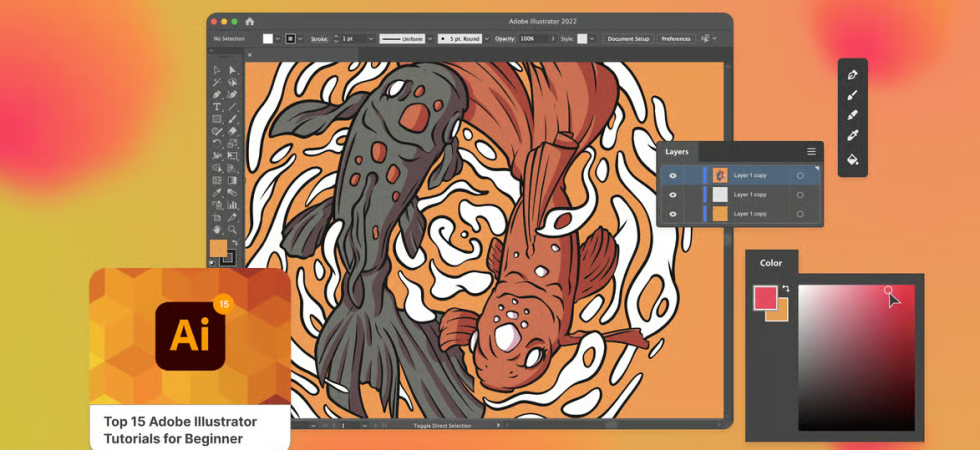This screenshot has width=980, height=450.
Task: Pick the pen nib icon in floating panel
Action: (852, 75)
